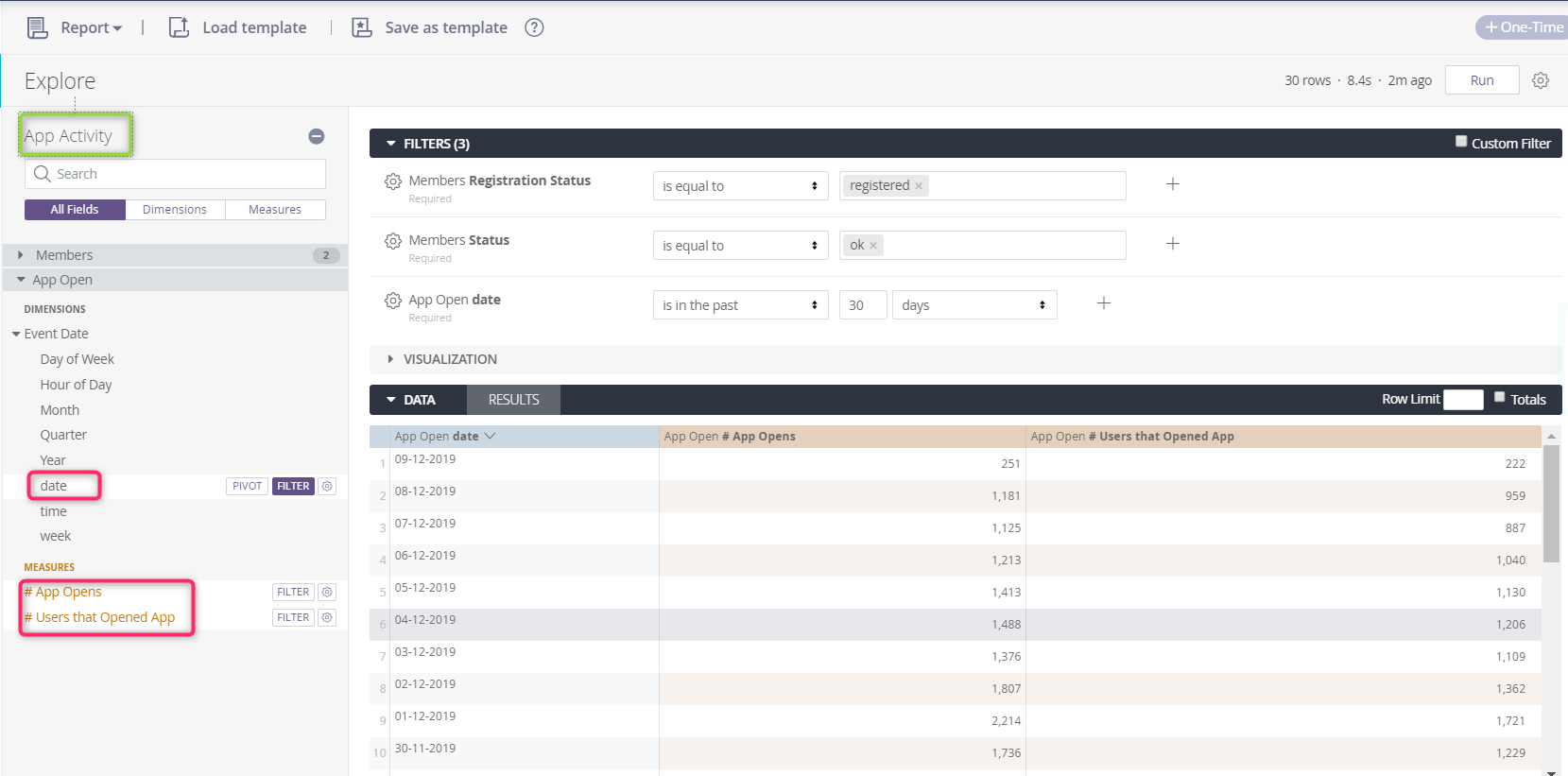Open gear for Members Status filter
The height and width of the screenshot is (776, 1568).
pos(393,241)
